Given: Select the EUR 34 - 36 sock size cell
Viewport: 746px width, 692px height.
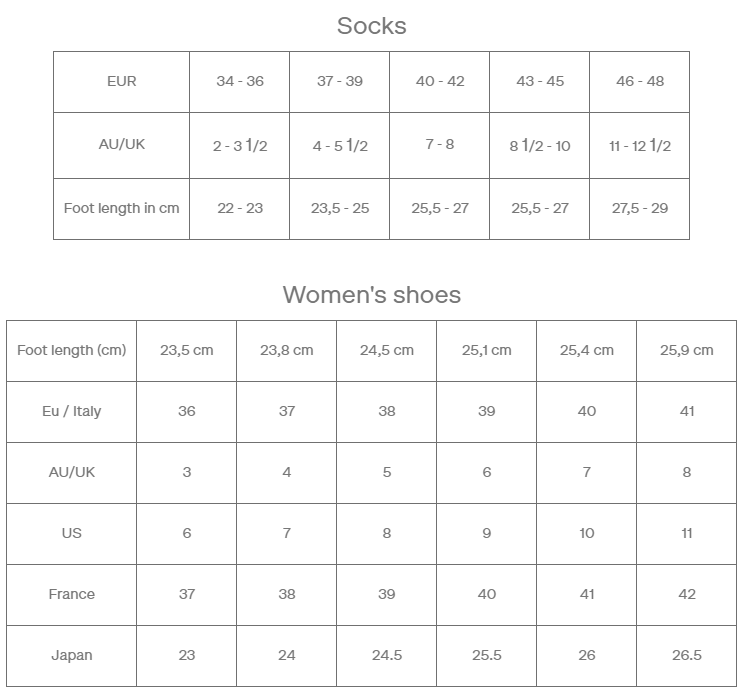Looking at the screenshot, I should [x=240, y=82].
